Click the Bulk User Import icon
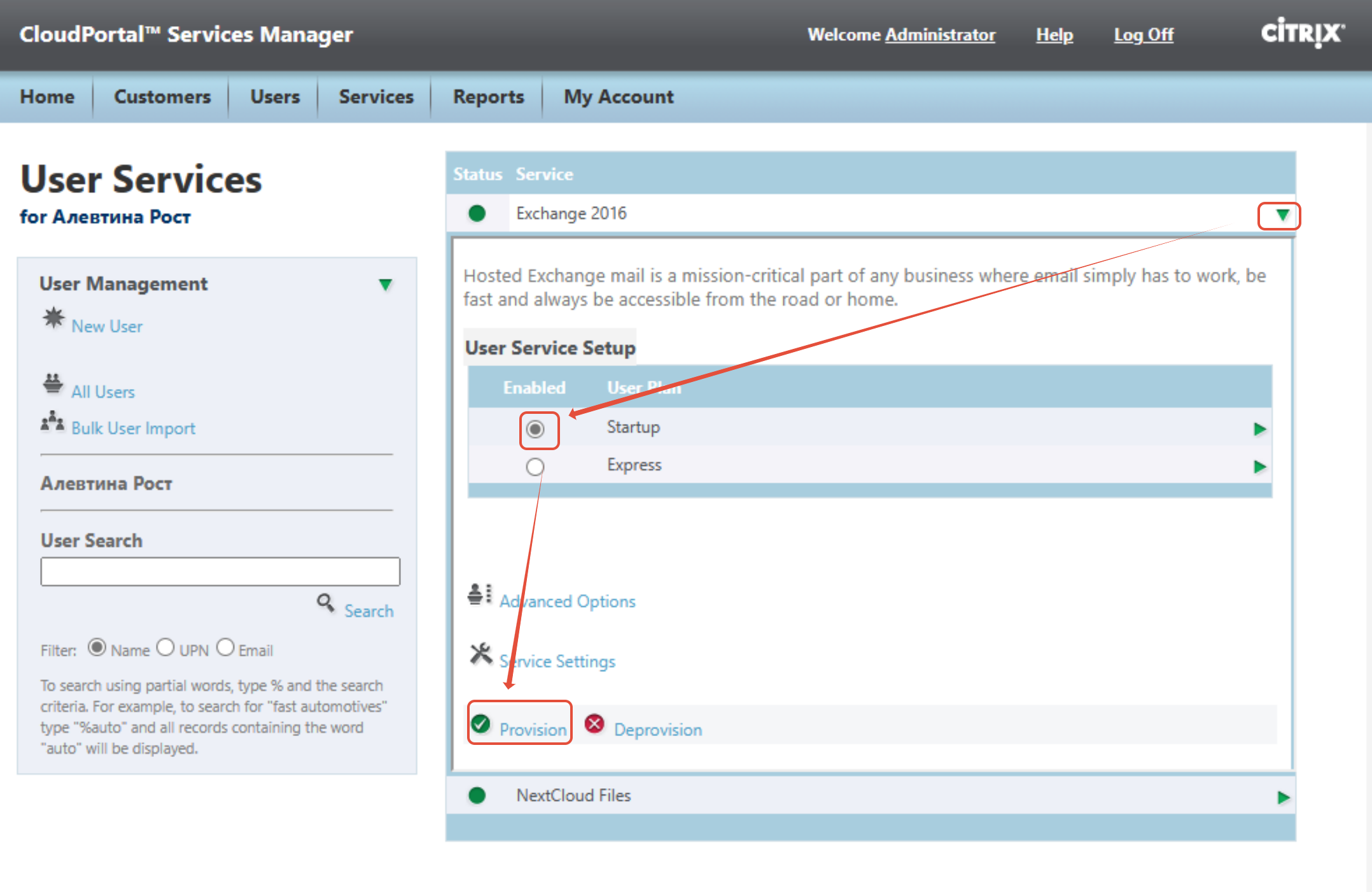The width and height of the screenshot is (1372, 892). tap(53, 421)
